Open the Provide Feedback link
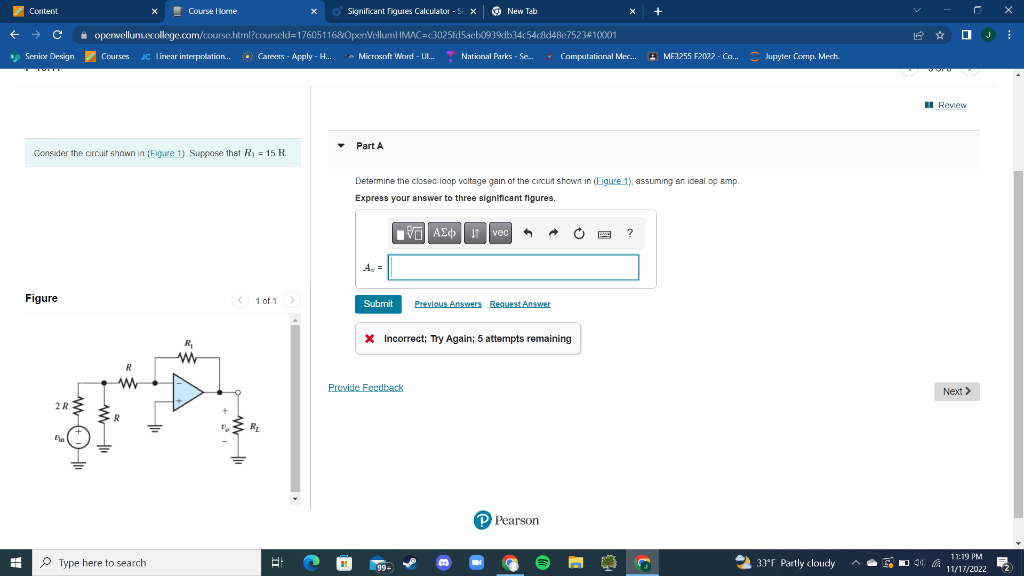Screen dimensions: 1024x576 (366, 387)
